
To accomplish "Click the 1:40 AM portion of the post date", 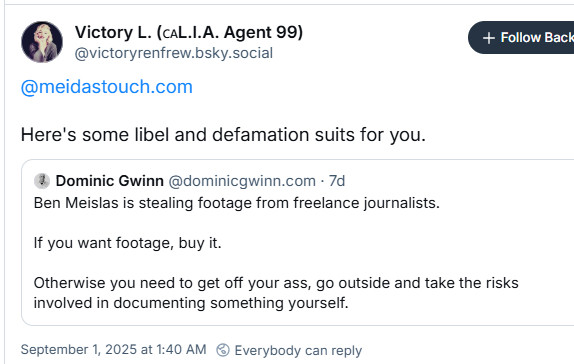I will pos(181,350).
